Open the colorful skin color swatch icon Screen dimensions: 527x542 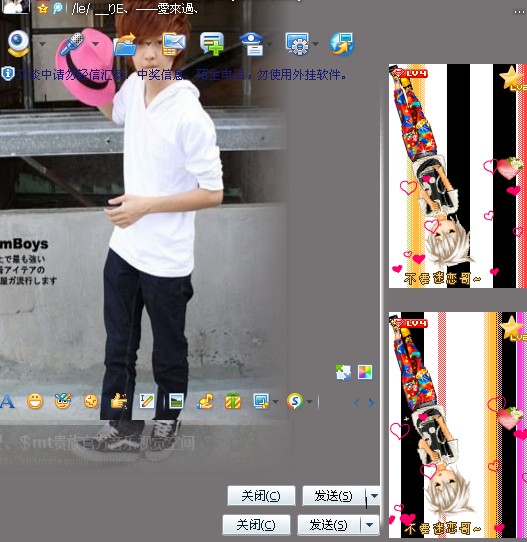point(365,372)
